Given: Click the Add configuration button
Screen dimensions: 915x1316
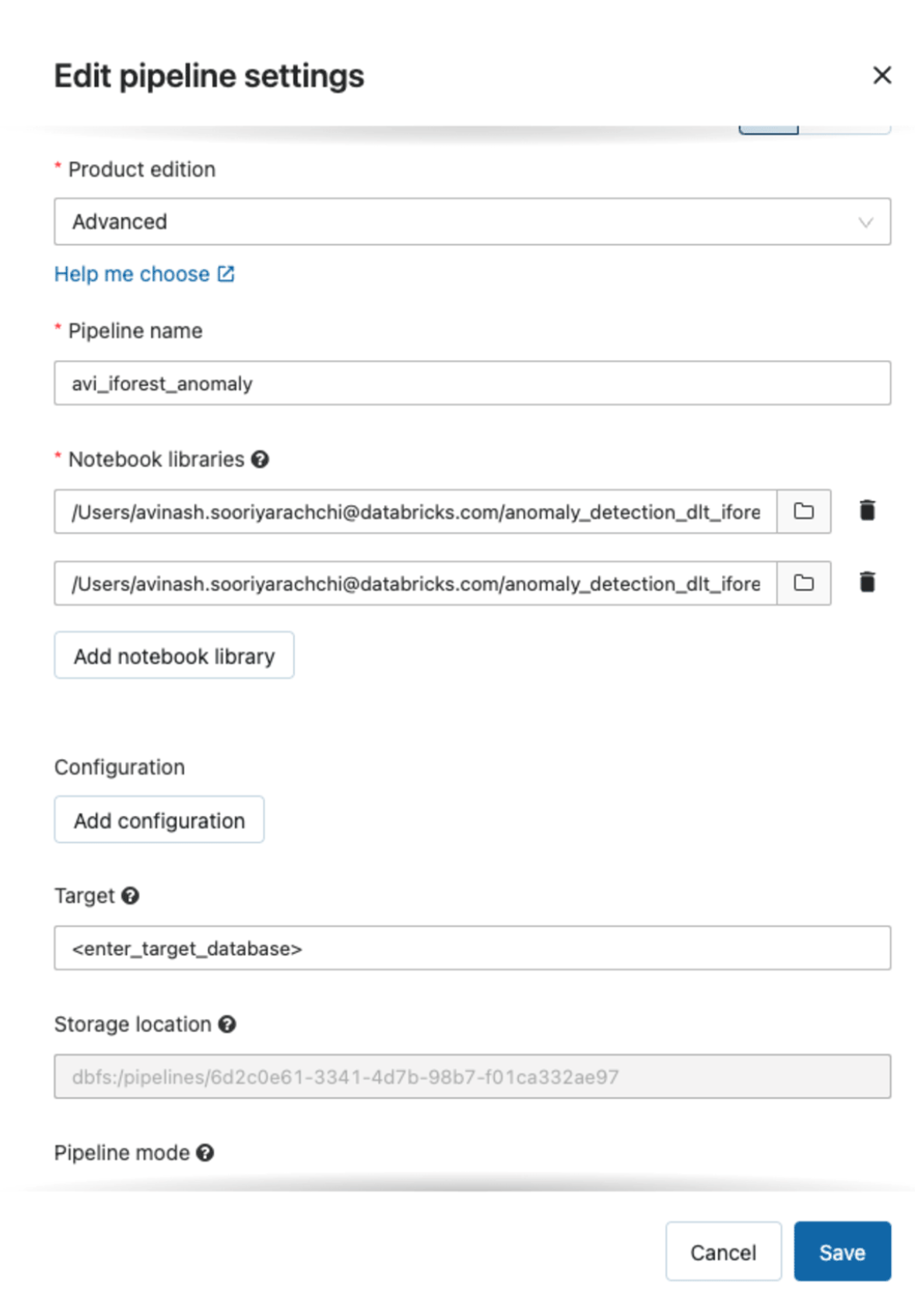Looking at the screenshot, I should tap(159, 820).
